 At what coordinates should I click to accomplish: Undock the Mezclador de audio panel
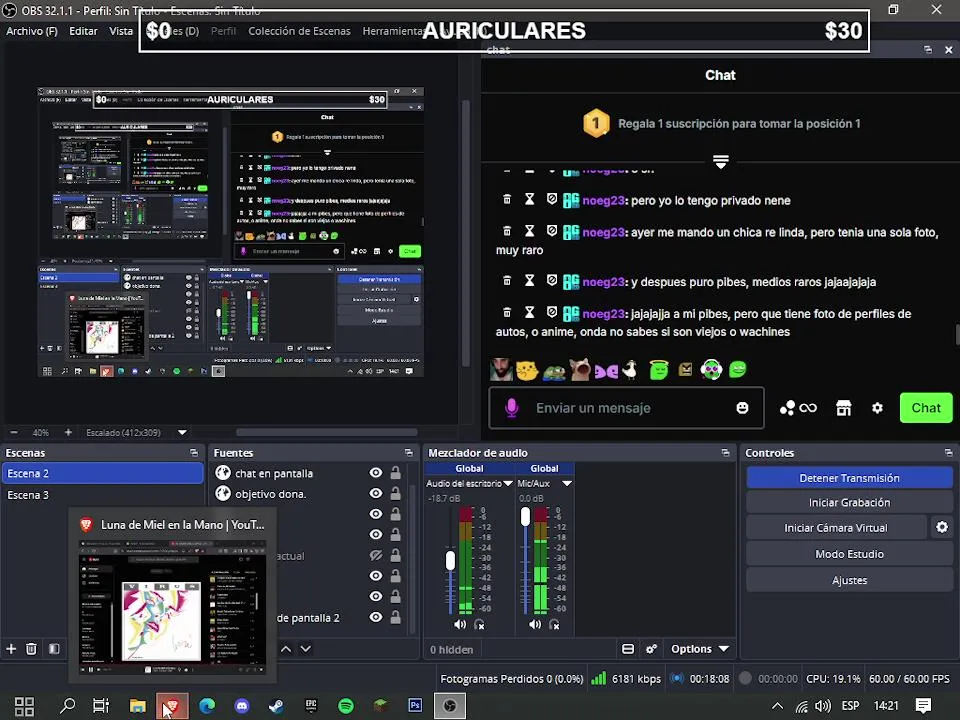[726, 452]
